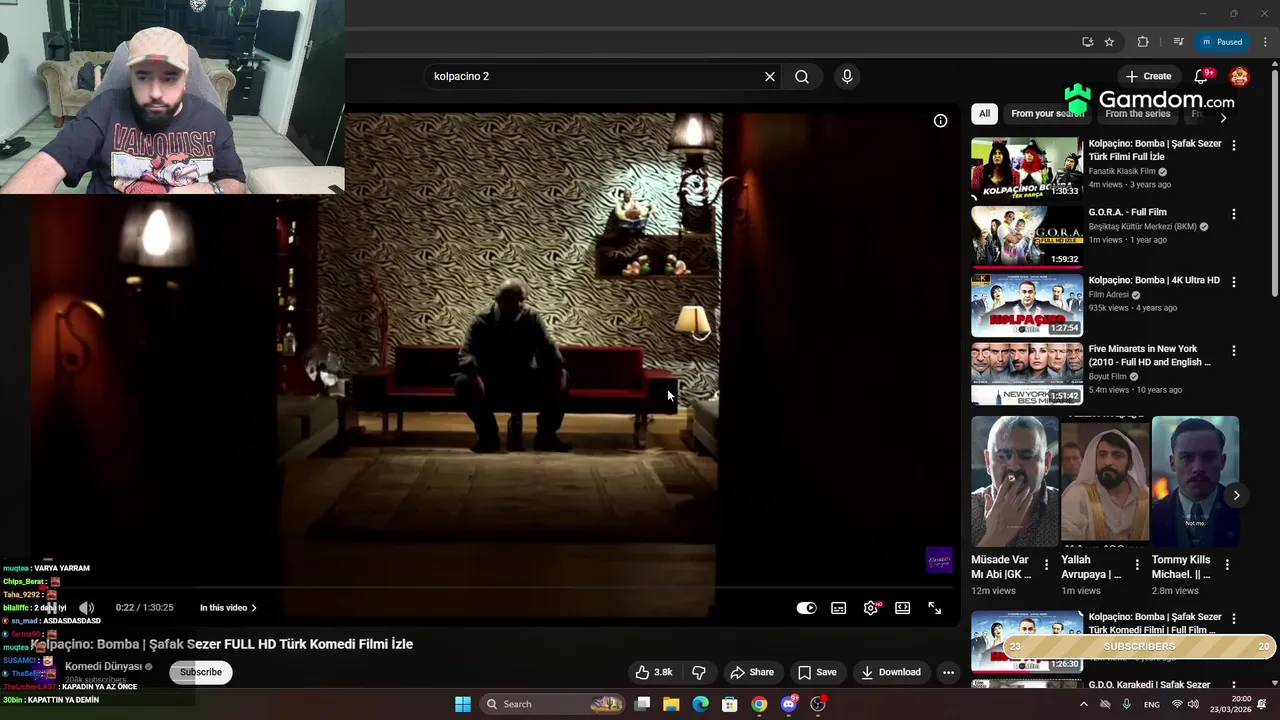1280x720 pixels.
Task: Toggle the autoplay switch in player
Action: pyautogui.click(x=806, y=608)
